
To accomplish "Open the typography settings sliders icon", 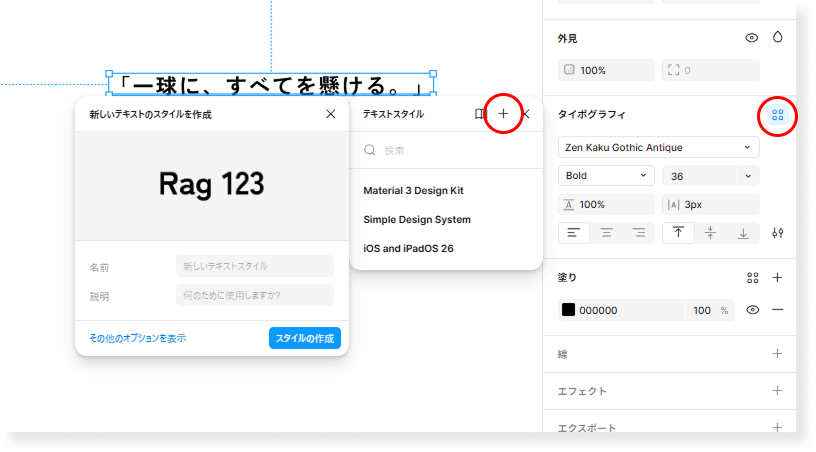I will [x=777, y=233].
